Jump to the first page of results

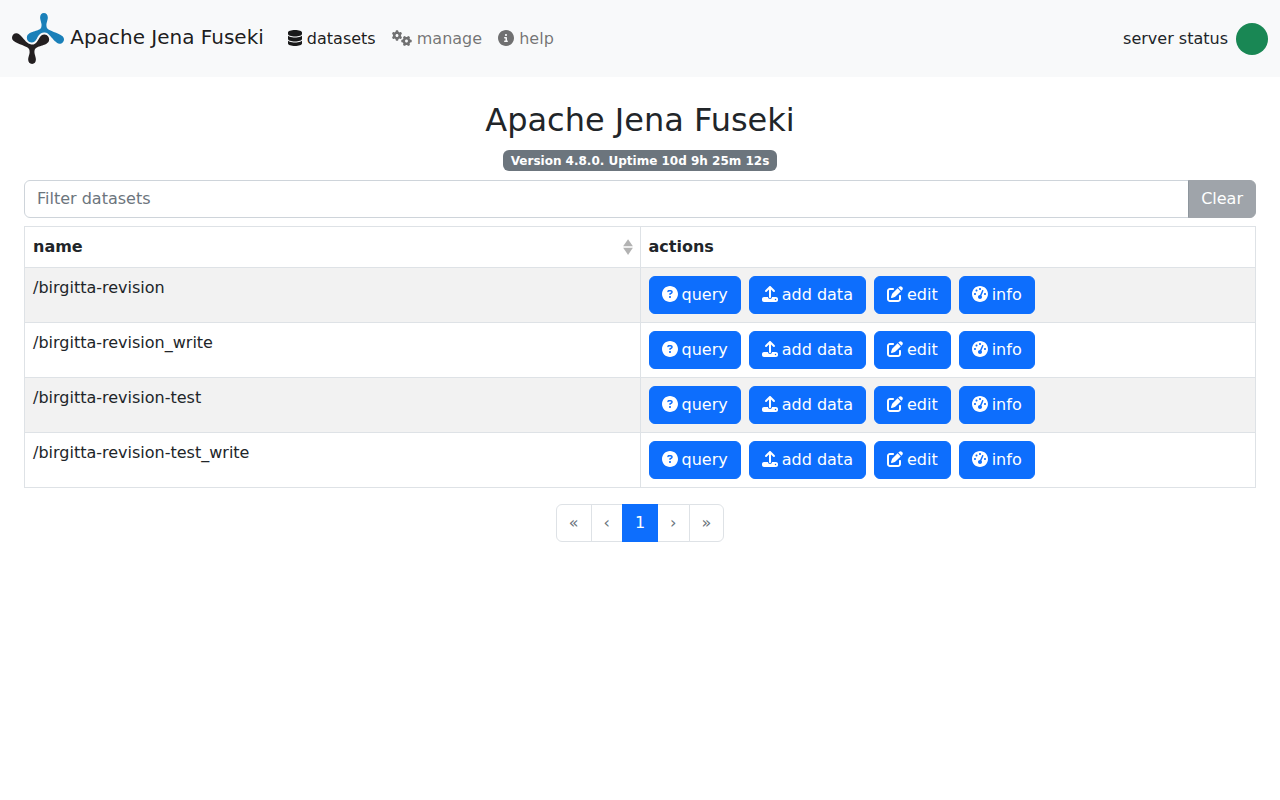(x=573, y=523)
